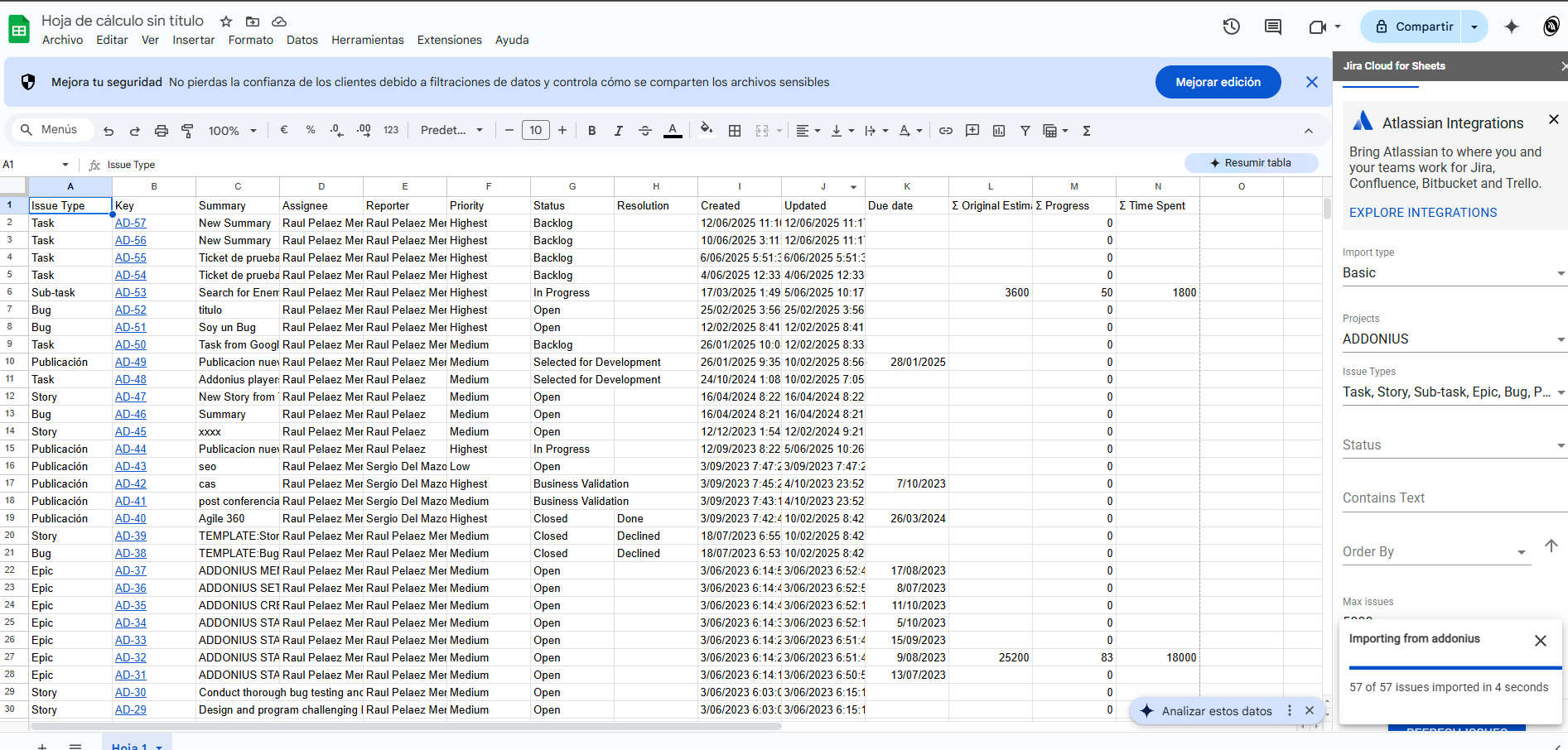
Task: Open the fill color picker
Action: tap(706, 130)
